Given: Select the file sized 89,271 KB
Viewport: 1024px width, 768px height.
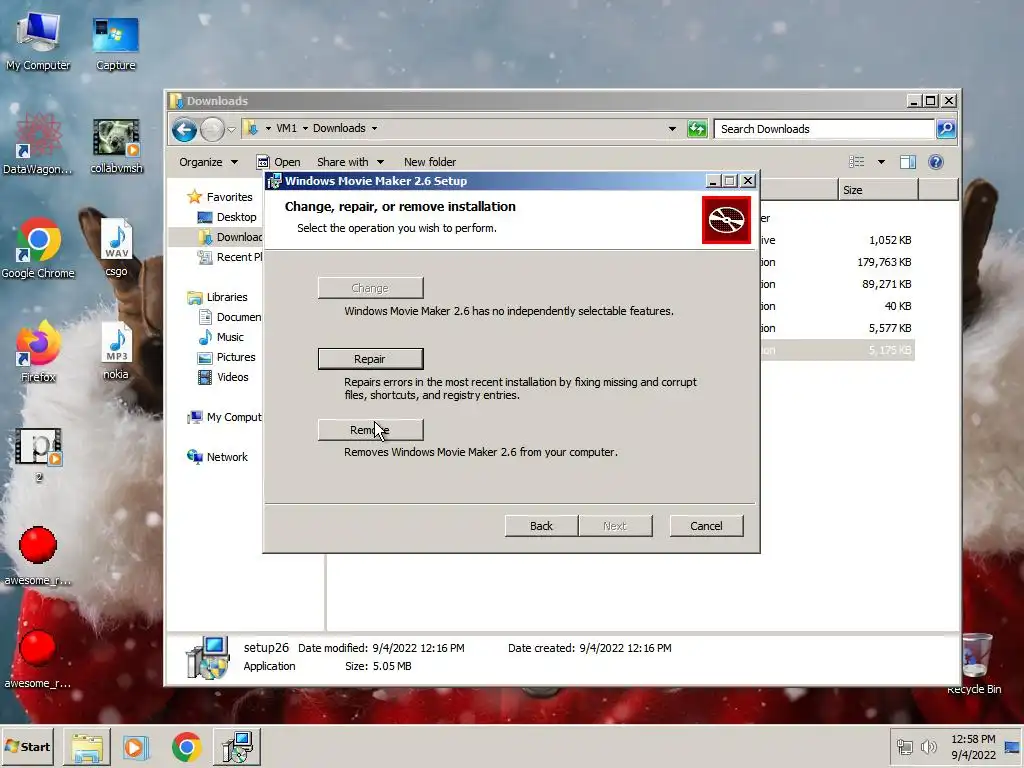Looking at the screenshot, I should click(838, 284).
